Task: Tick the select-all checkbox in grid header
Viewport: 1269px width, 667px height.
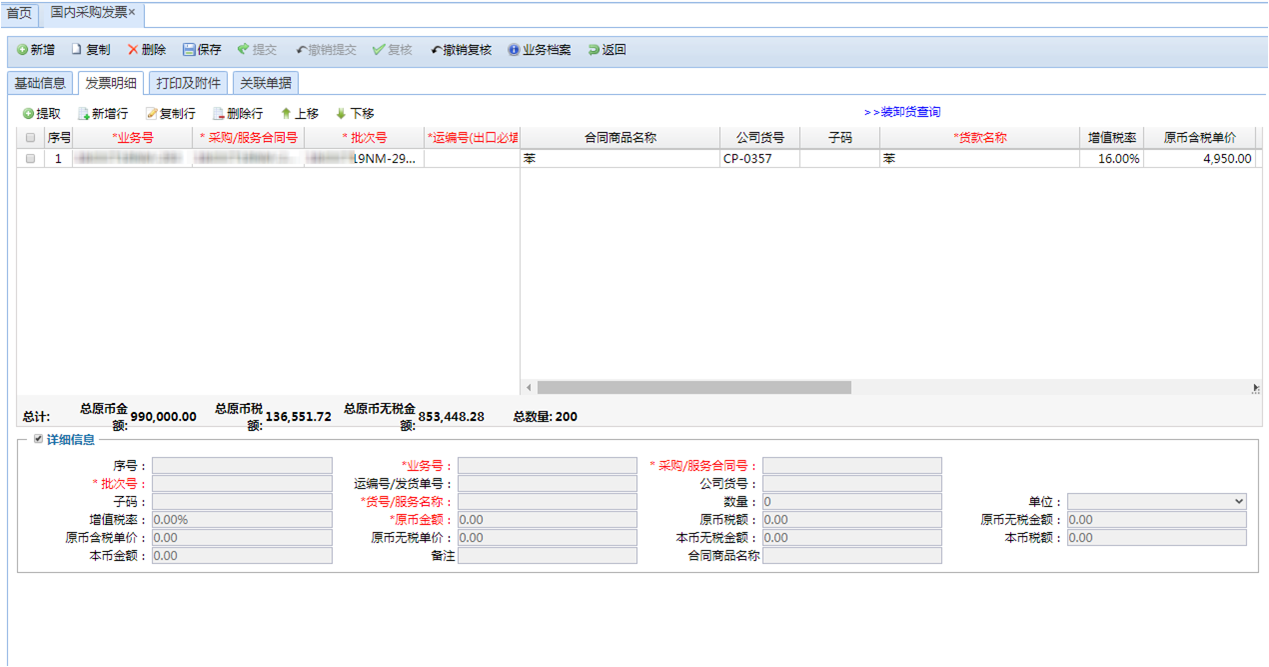Action: click(x=30, y=138)
